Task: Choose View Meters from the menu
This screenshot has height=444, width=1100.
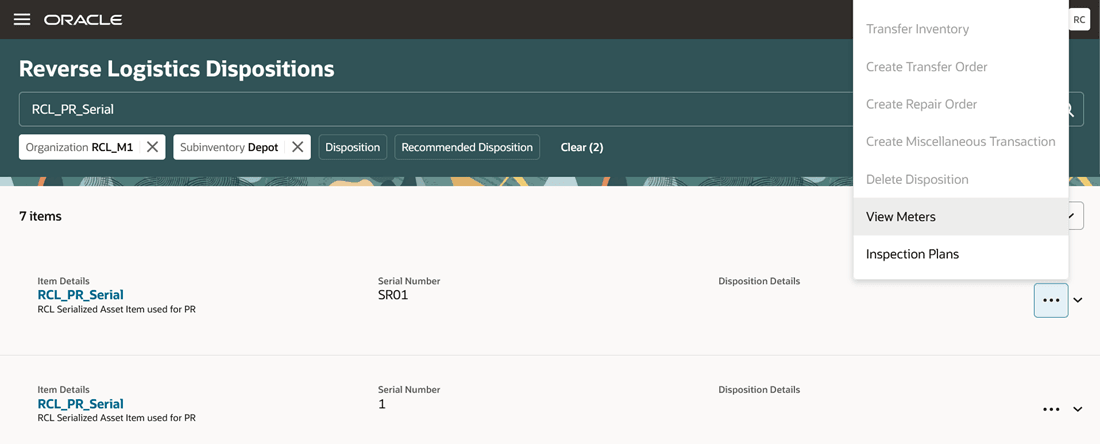Action: pos(961,217)
